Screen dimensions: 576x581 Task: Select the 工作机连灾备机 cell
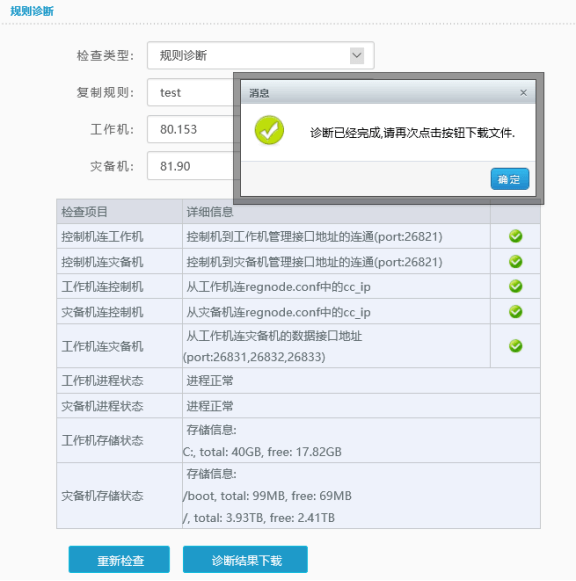coord(119,346)
